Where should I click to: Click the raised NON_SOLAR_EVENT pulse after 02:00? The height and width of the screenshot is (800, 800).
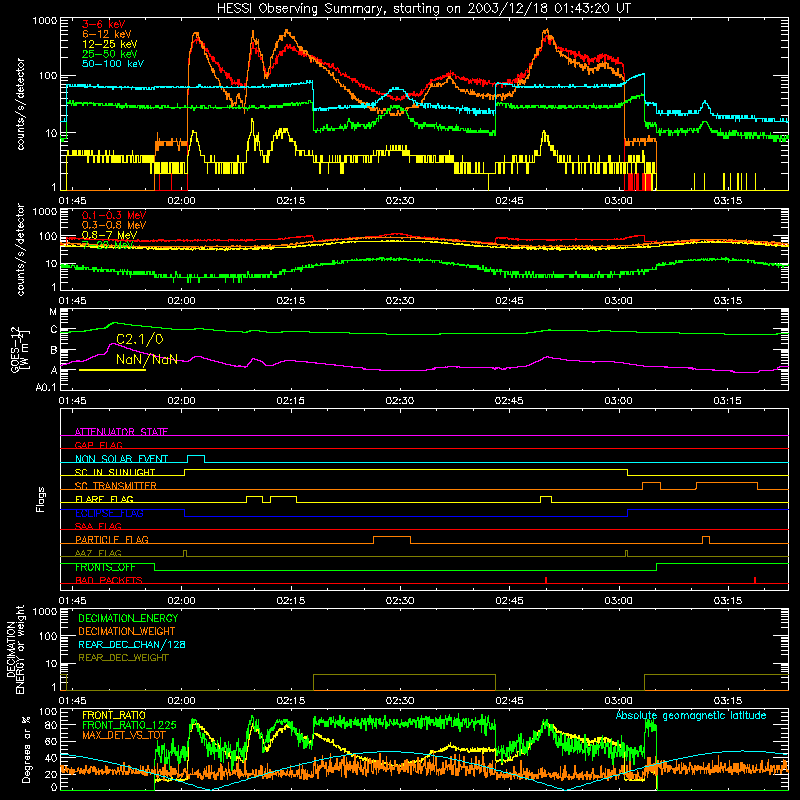click(x=196, y=458)
